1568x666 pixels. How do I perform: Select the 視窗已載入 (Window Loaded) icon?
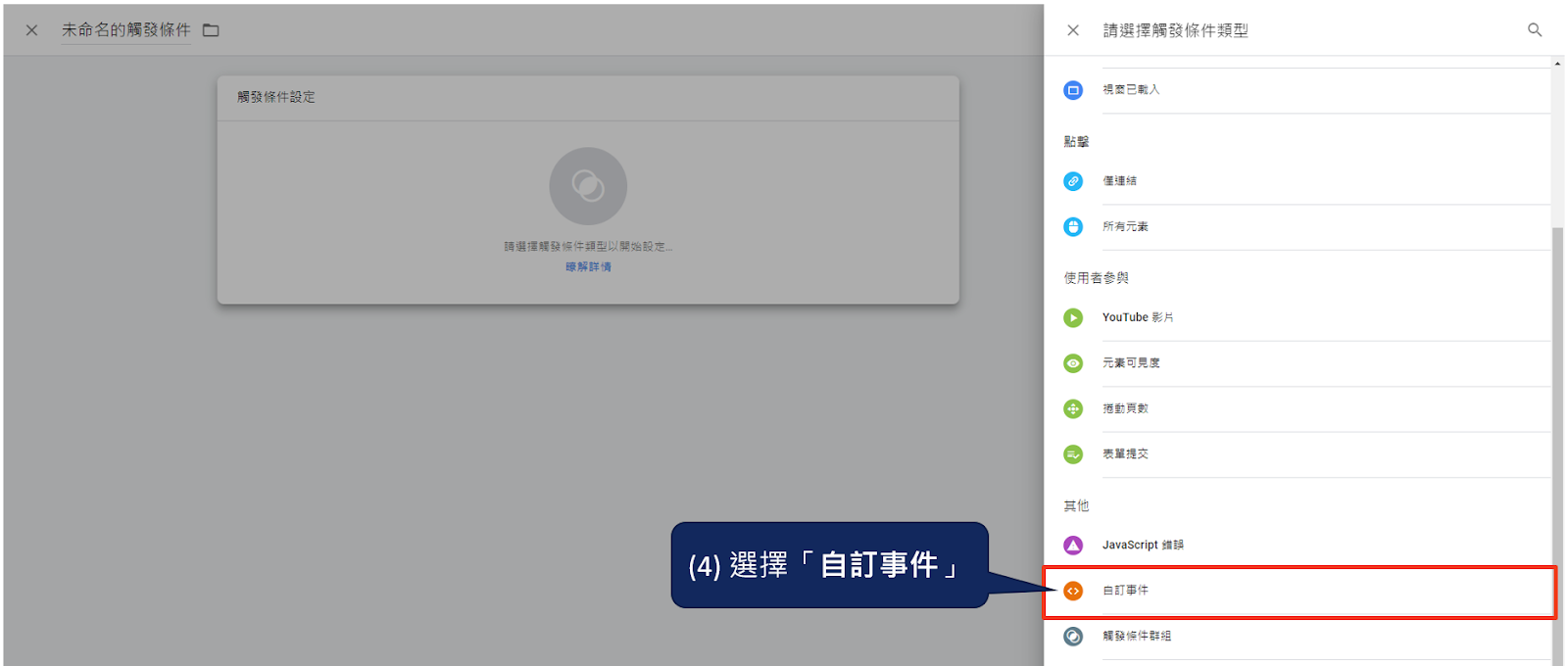tap(1073, 90)
